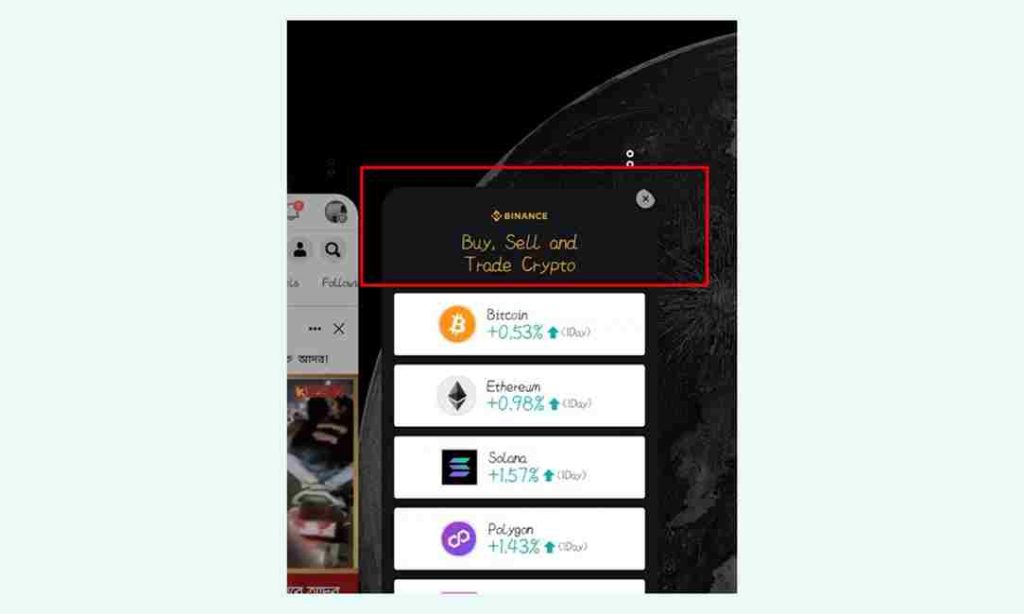Select the Solana logo icon
1024x614 pixels.
click(459, 467)
